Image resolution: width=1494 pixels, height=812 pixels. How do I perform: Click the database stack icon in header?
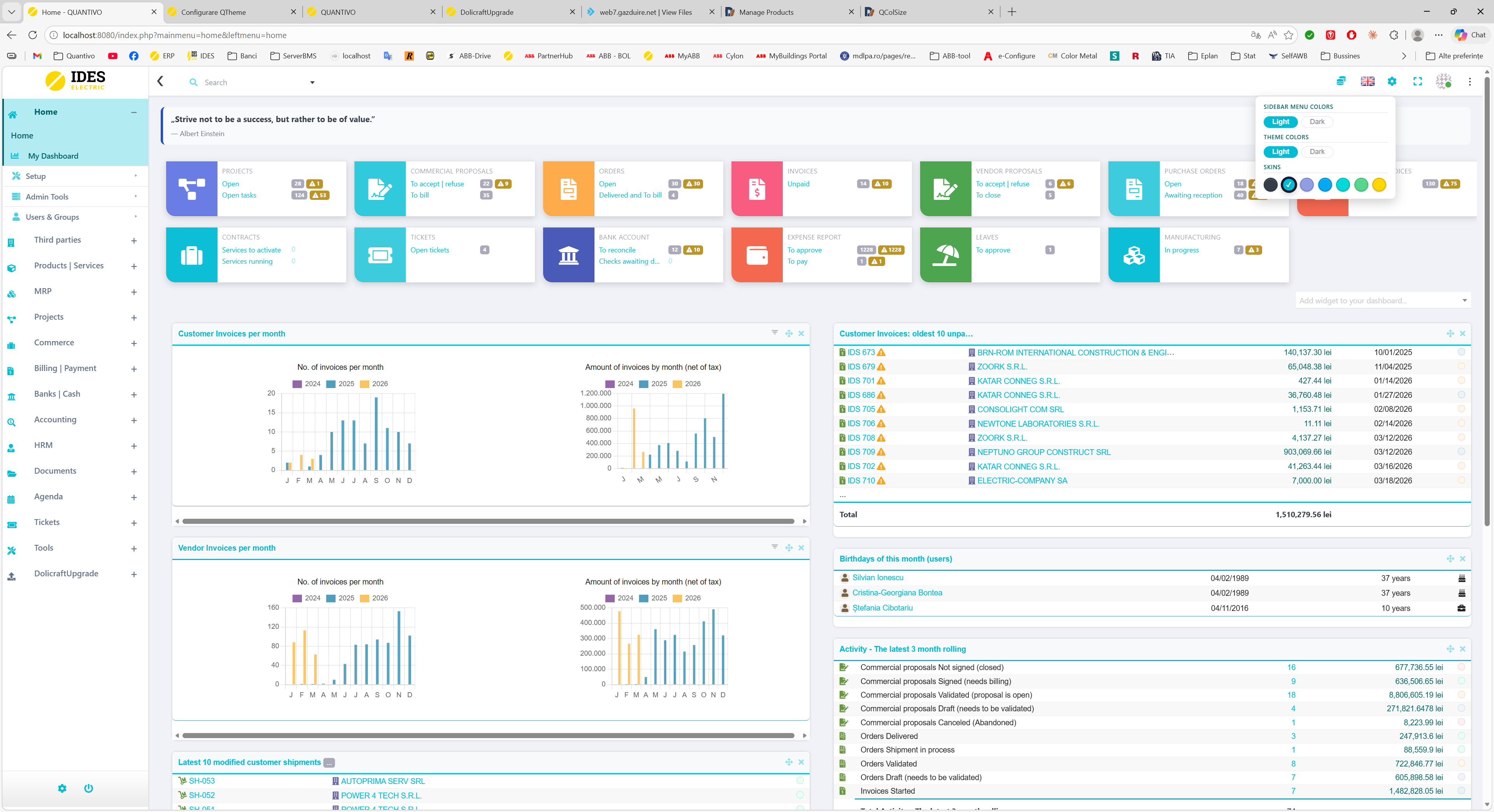point(1341,82)
